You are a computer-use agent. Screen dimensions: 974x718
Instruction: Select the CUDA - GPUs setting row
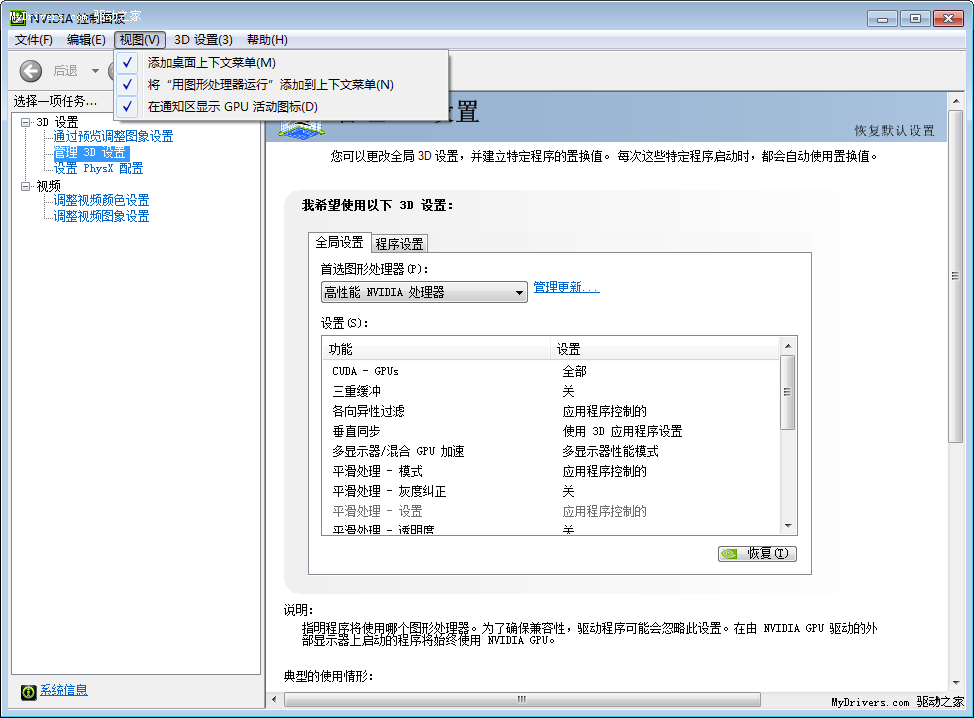(x=550, y=371)
